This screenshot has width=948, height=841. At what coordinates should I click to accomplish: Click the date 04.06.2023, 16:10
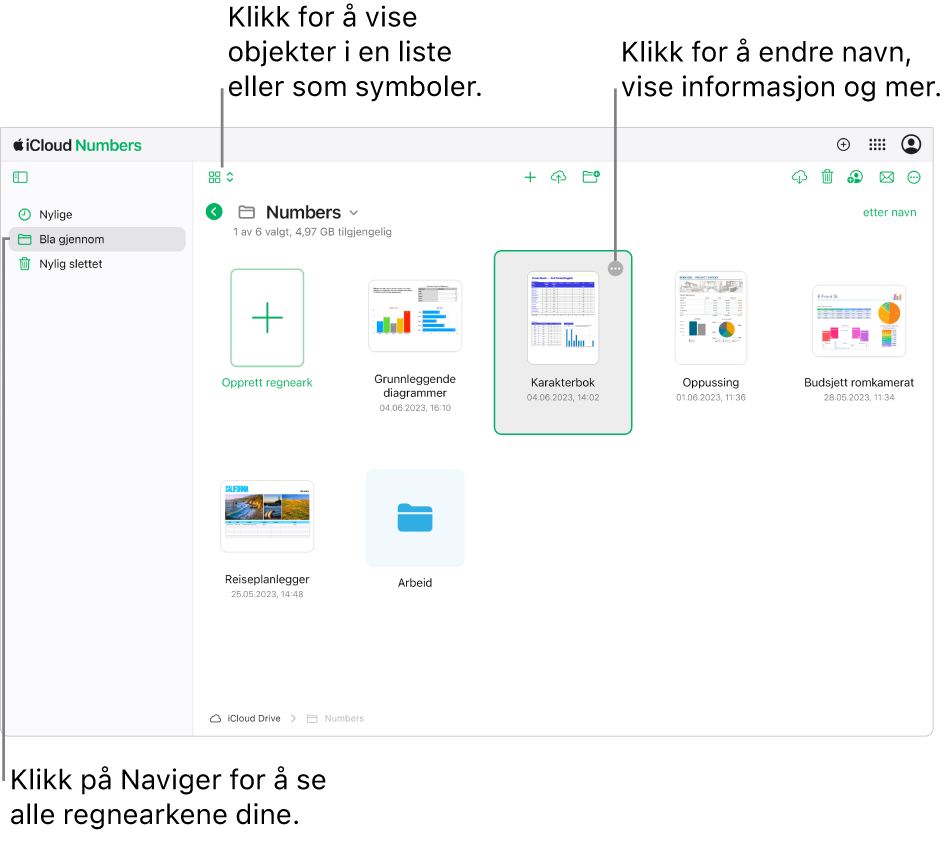tap(415, 408)
